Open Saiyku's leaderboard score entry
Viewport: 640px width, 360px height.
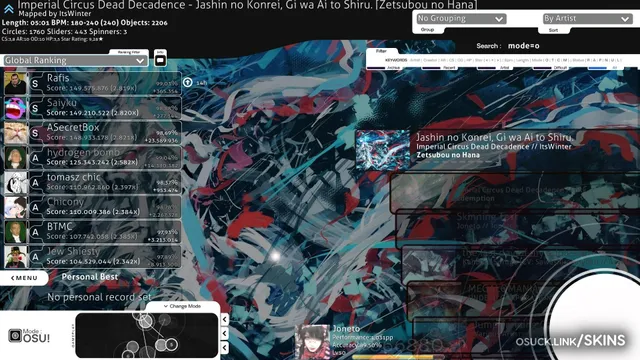(x=93, y=108)
